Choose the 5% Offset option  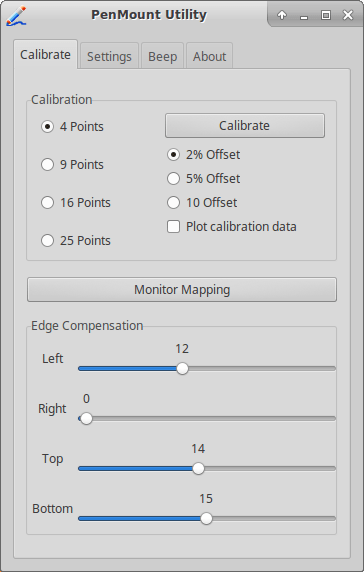point(204,179)
